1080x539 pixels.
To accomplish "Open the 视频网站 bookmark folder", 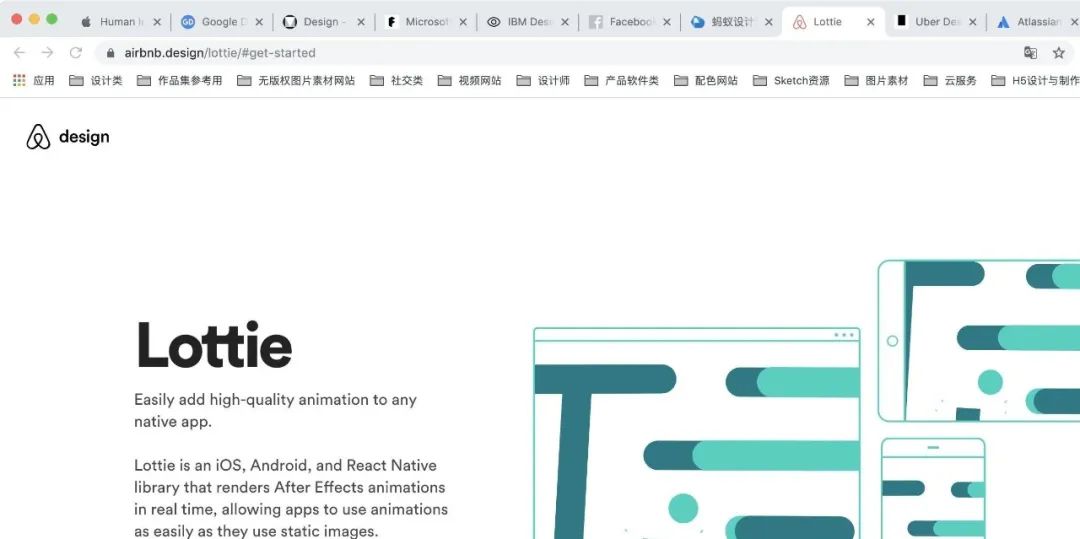I will (469, 81).
